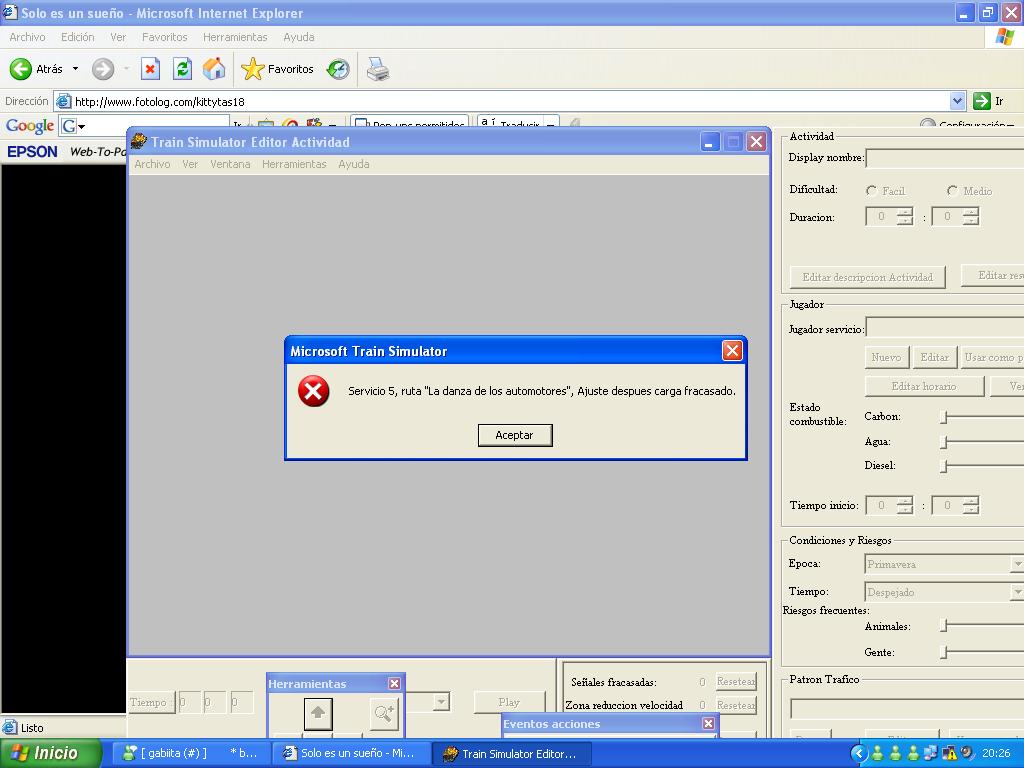Open the Favoritos star icon
Image resolution: width=1024 pixels, height=768 pixels.
[253, 69]
